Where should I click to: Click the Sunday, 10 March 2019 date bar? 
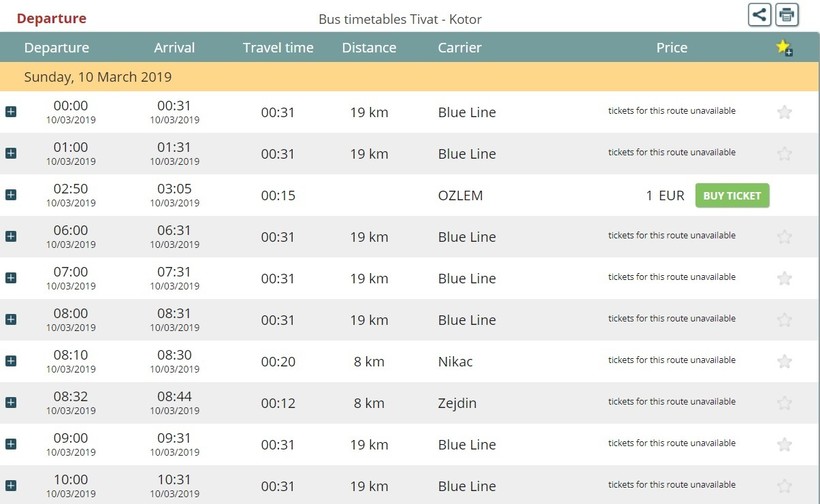click(409, 77)
